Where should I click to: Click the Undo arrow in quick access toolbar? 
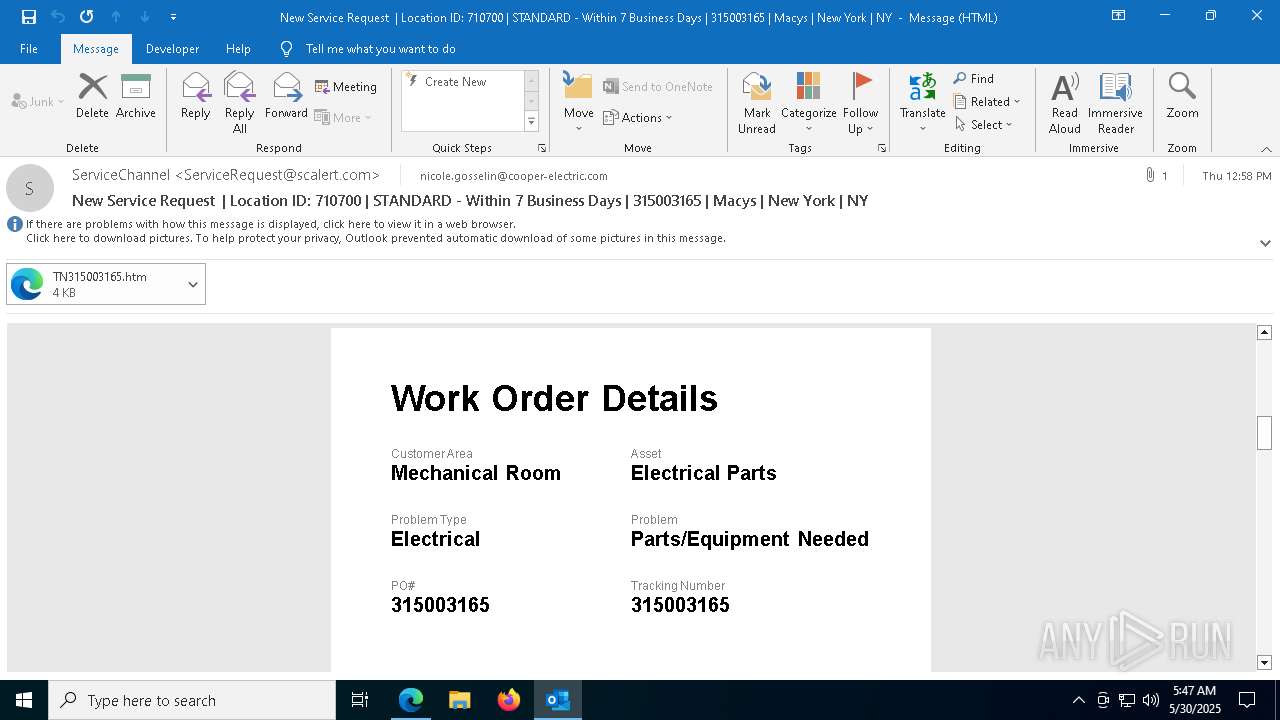(x=58, y=17)
